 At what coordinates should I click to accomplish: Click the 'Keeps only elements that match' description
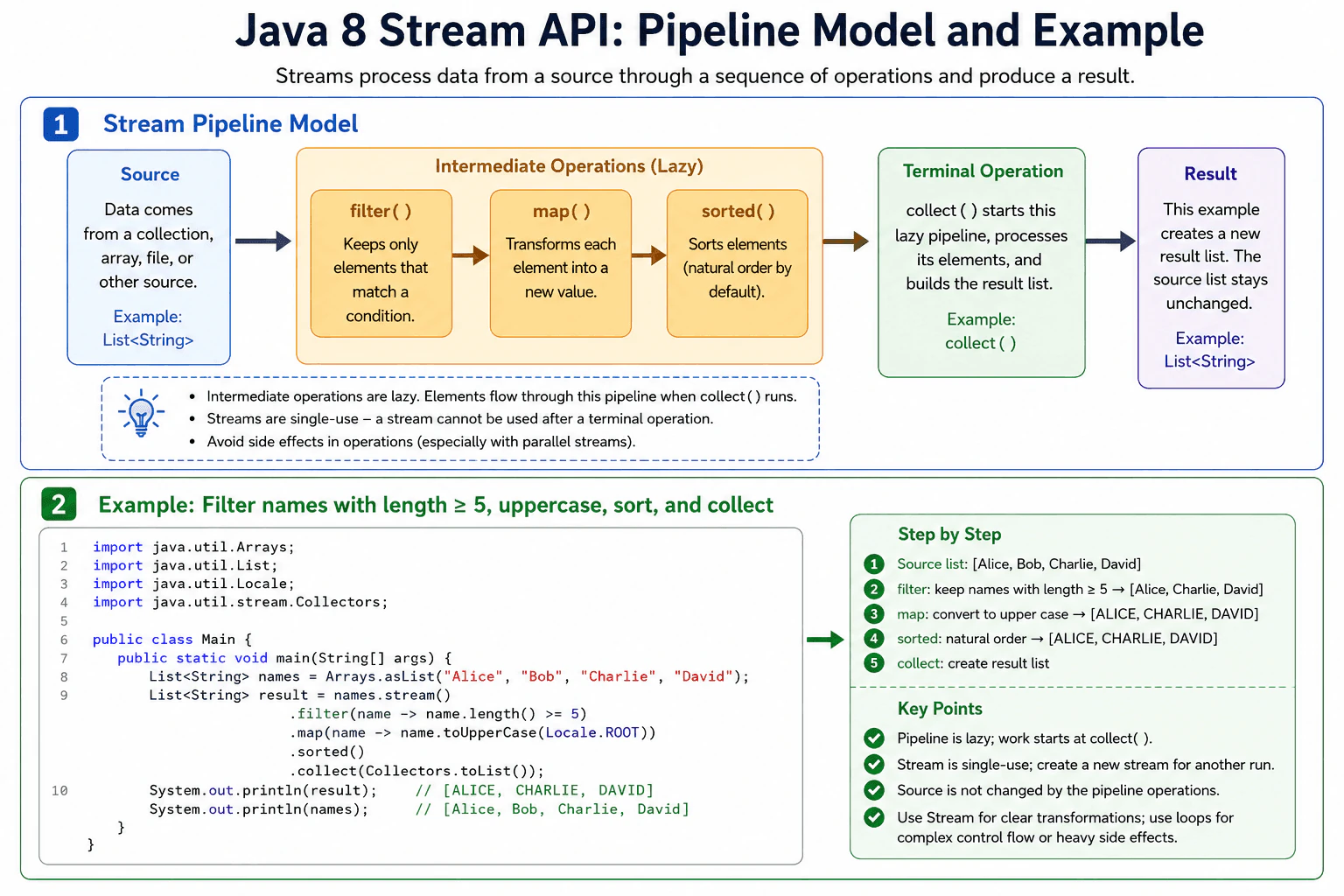pyautogui.click(x=381, y=280)
